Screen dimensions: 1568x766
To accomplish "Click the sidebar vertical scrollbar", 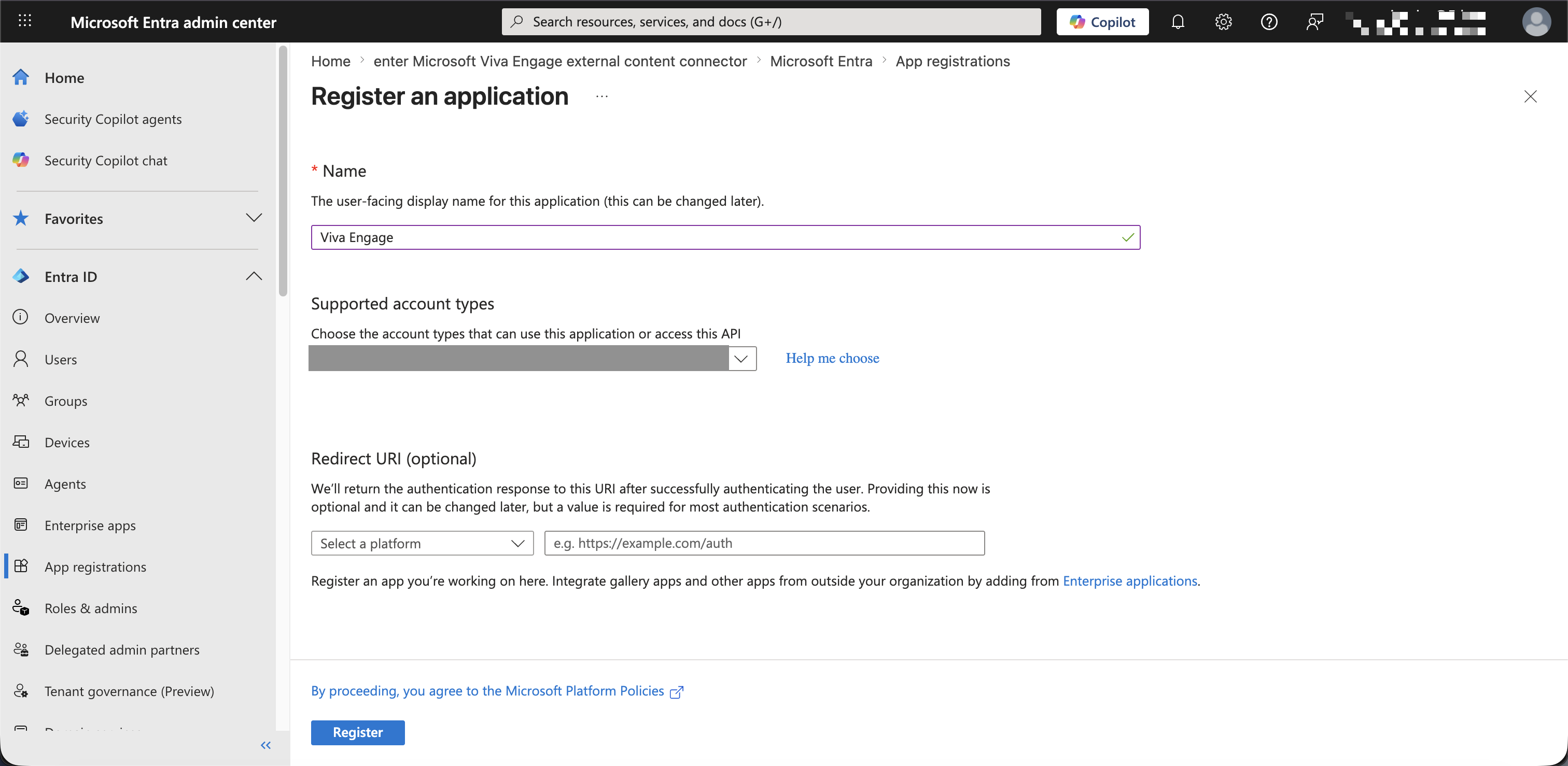I will [x=283, y=171].
